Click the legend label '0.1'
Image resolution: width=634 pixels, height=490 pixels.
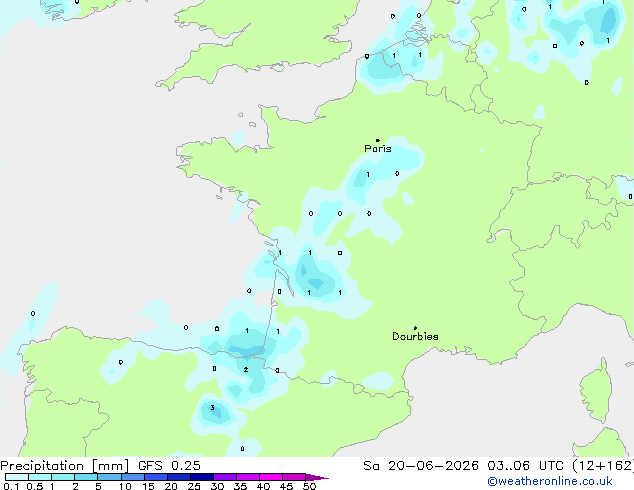pyautogui.click(x=11, y=486)
